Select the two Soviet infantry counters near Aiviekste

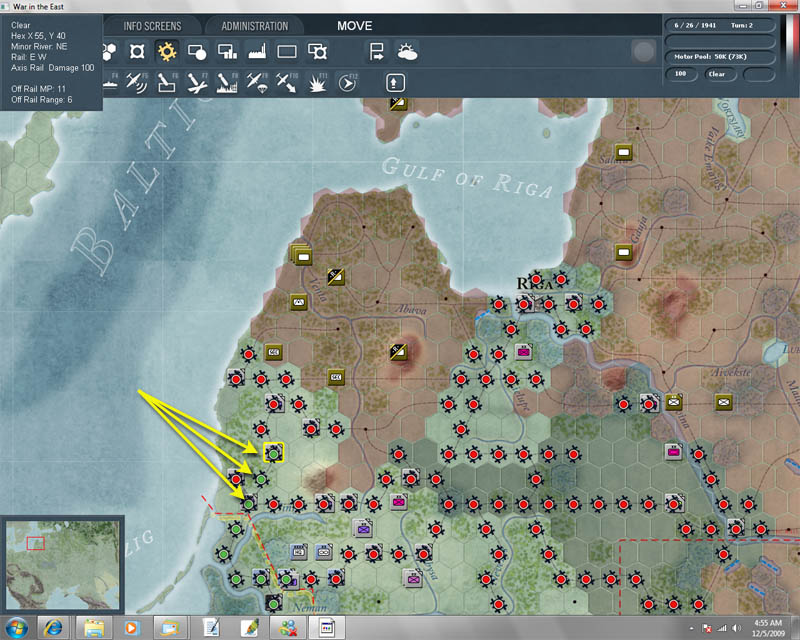click(699, 402)
